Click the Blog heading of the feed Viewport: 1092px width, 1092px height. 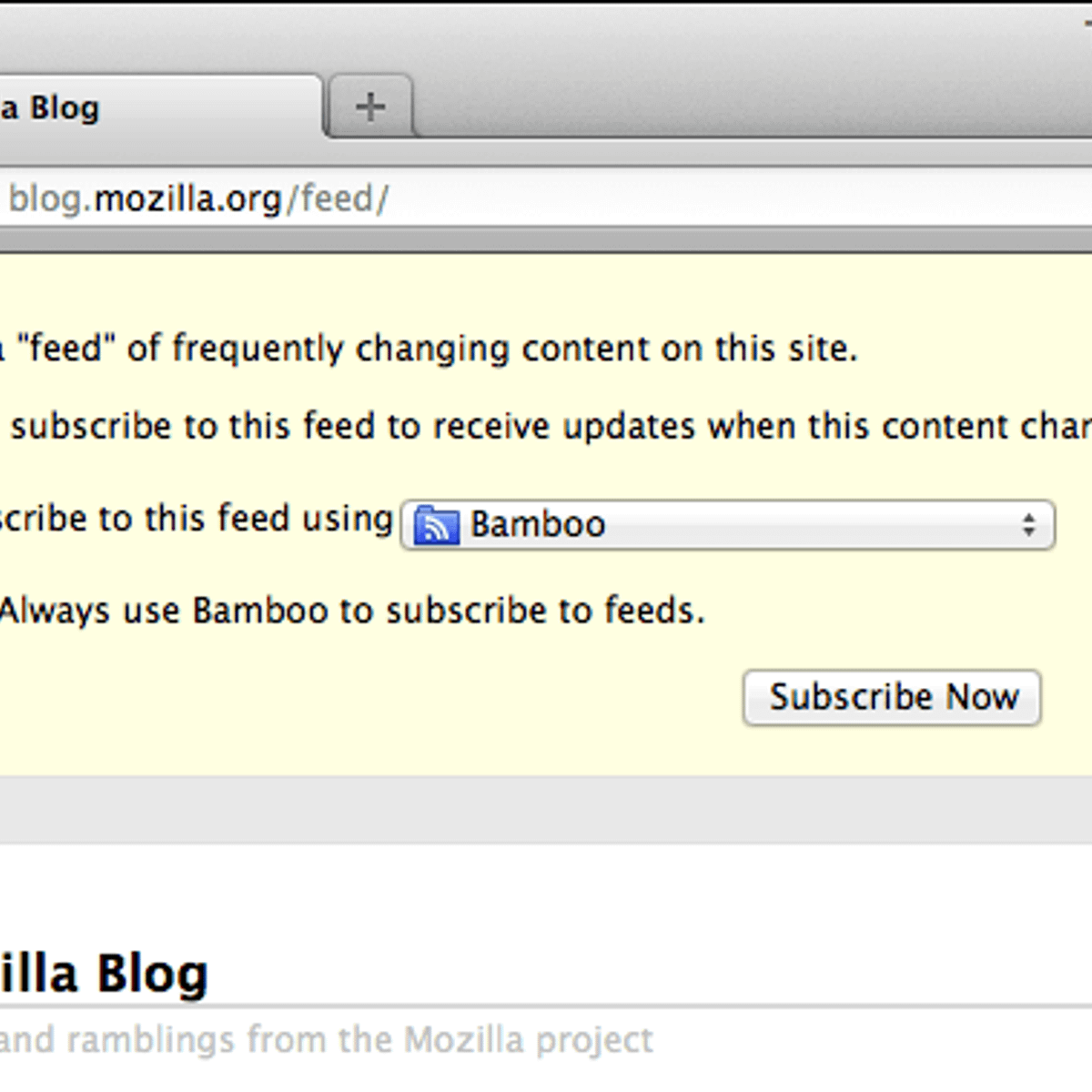click(105, 974)
